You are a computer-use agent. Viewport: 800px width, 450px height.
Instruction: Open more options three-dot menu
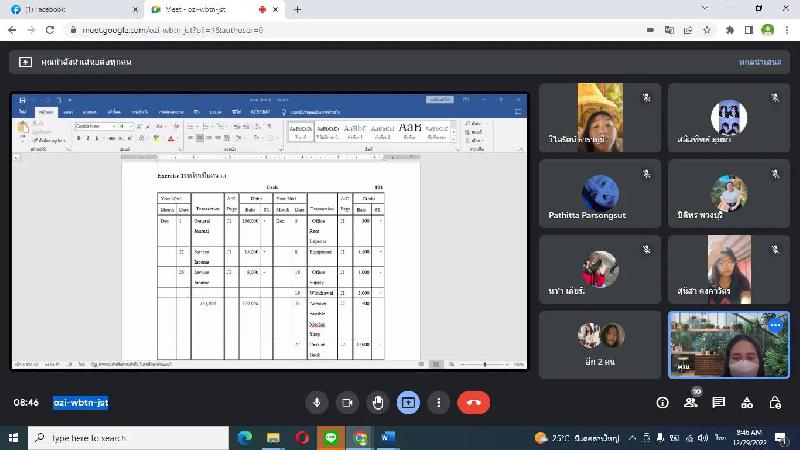point(438,402)
